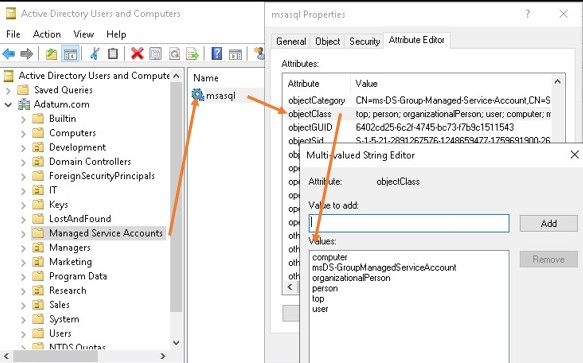Select organizationalPerson in Values list
This screenshot has width=583, height=363.
[x=351, y=278]
